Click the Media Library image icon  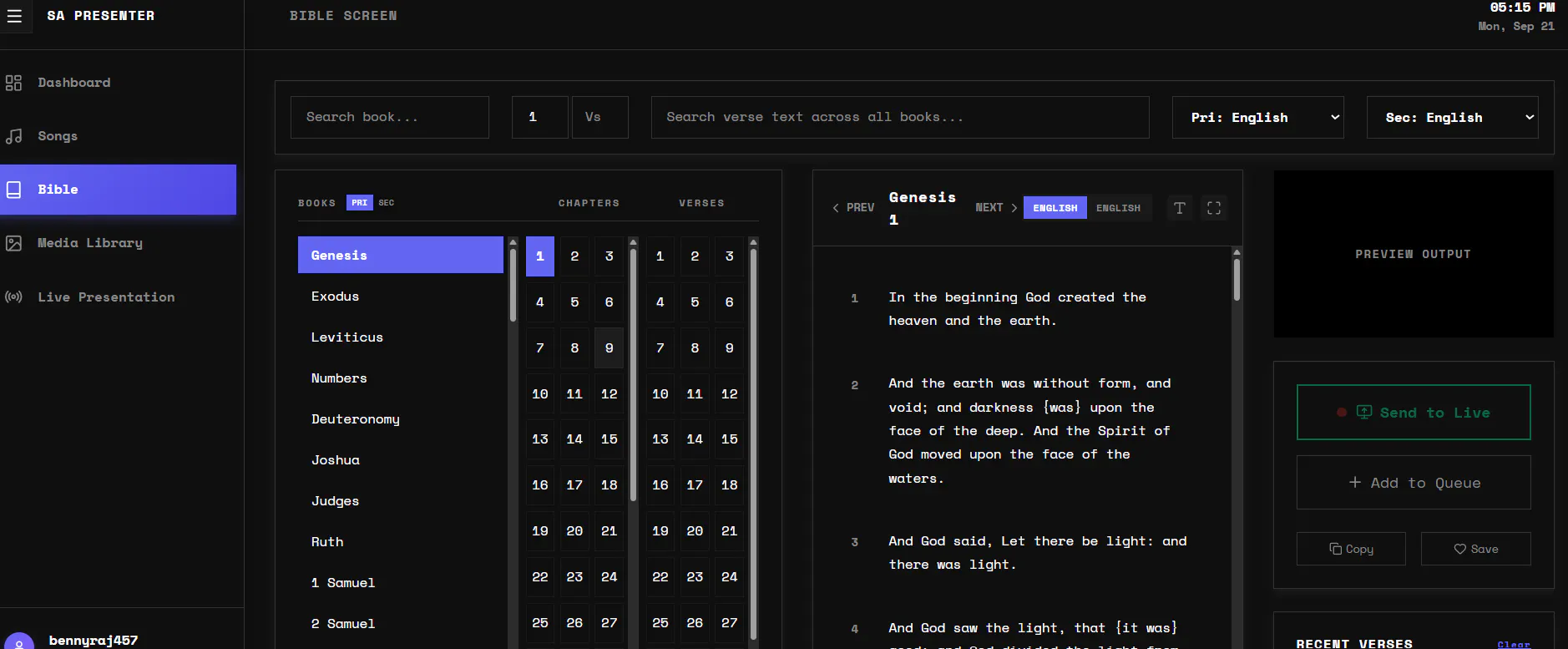(x=13, y=243)
